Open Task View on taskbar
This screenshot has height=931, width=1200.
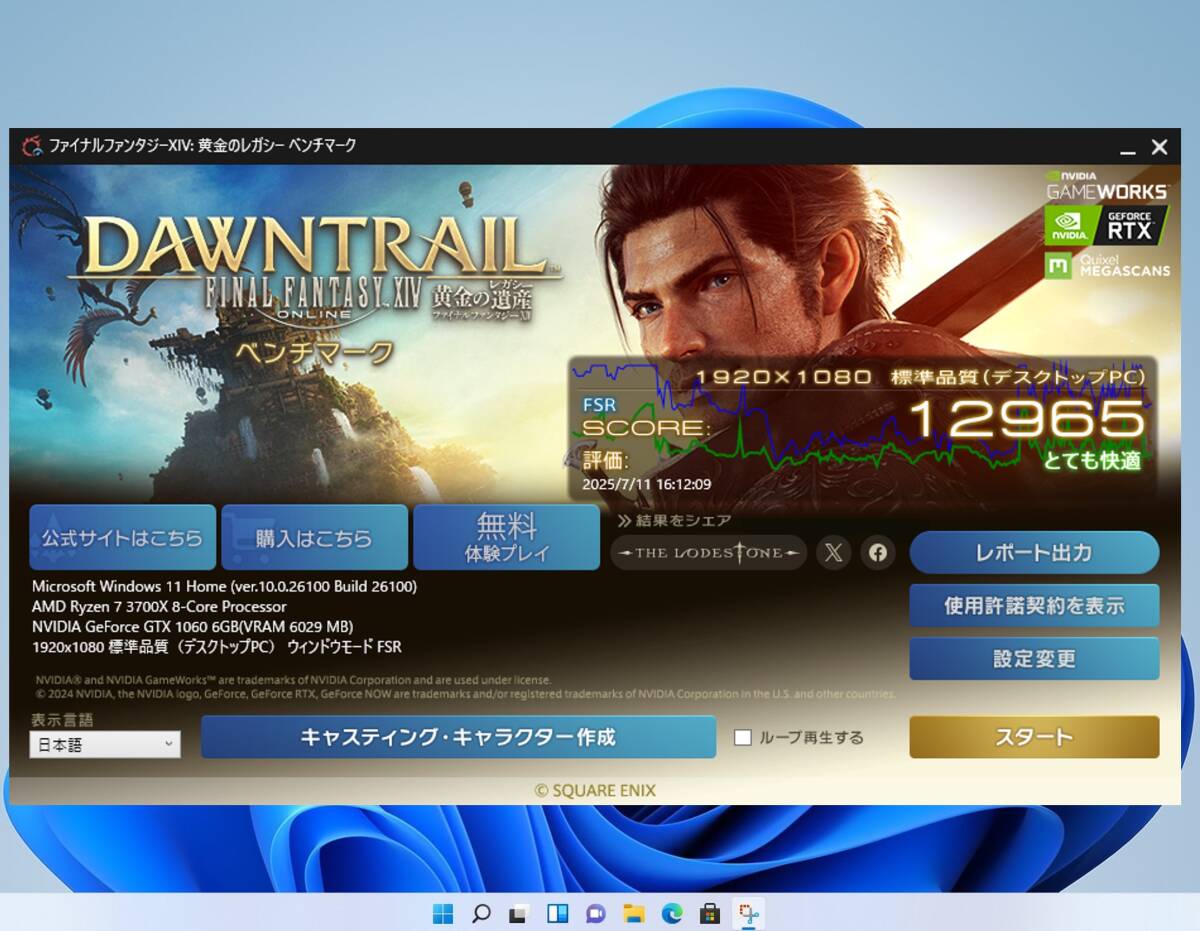pyautogui.click(x=518, y=913)
